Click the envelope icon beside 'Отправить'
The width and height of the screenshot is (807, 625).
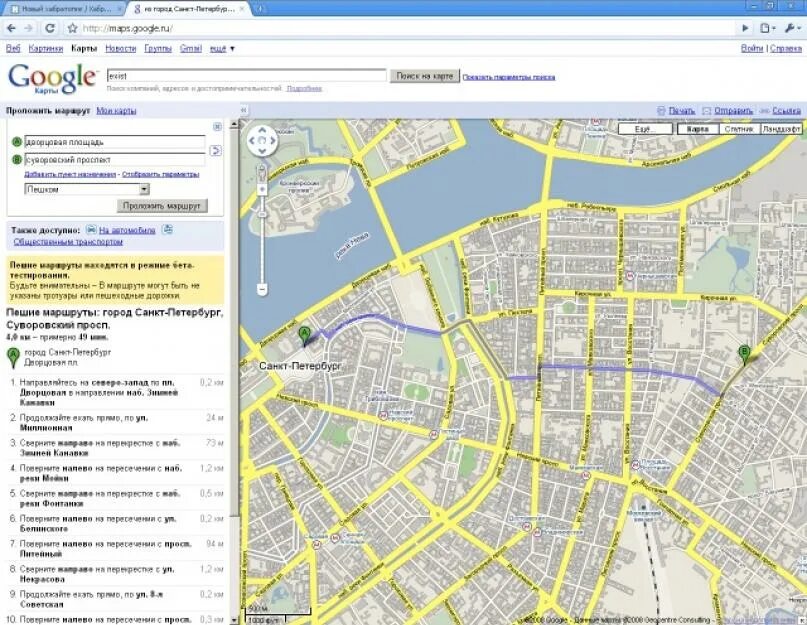[x=707, y=111]
